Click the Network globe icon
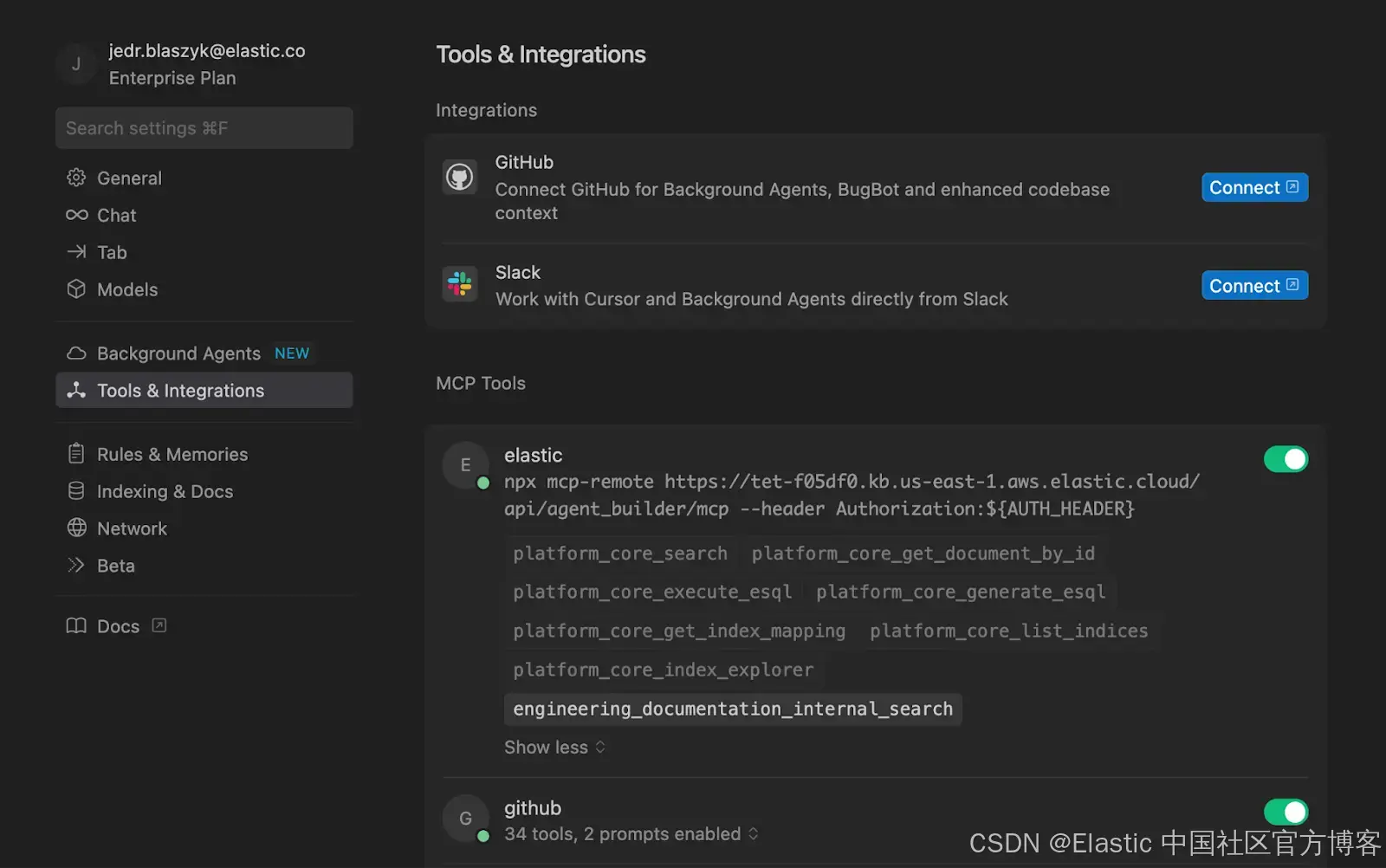This screenshot has width=1386, height=868. click(x=76, y=528)
